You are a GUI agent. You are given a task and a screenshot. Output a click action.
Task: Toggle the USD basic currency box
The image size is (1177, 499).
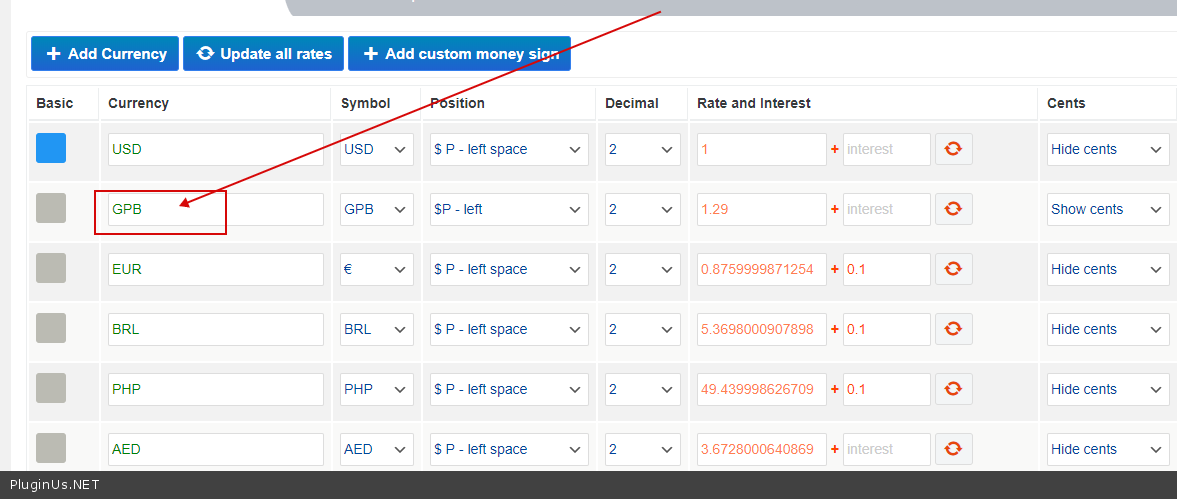tap(51, 148)
